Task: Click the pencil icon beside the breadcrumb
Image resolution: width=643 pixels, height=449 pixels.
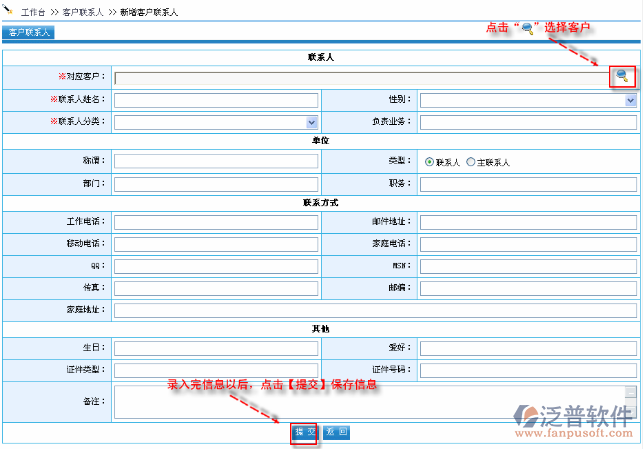Action: click(x=7, y=9)
